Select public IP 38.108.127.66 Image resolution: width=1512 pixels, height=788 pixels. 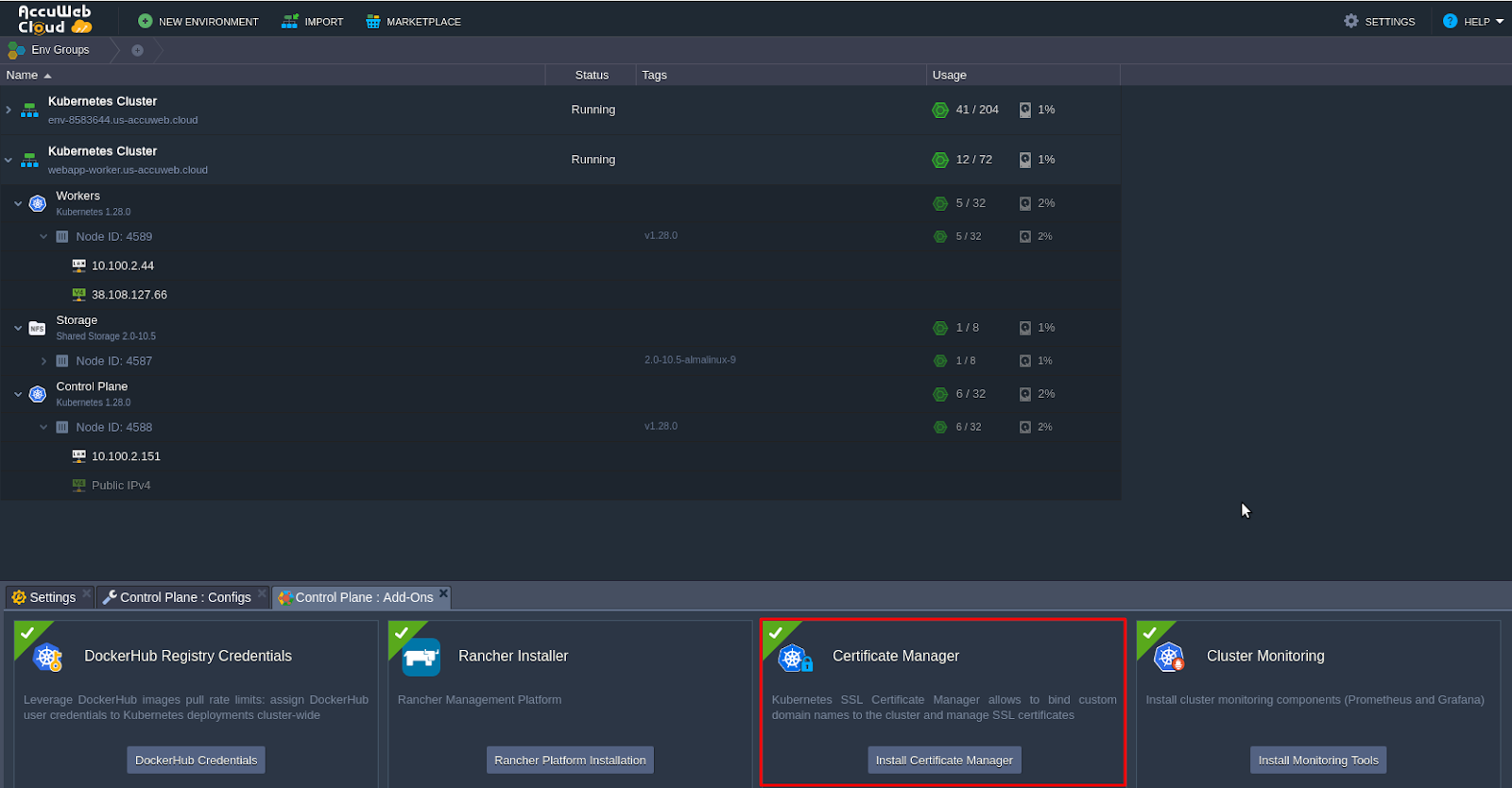click(129, 295)
